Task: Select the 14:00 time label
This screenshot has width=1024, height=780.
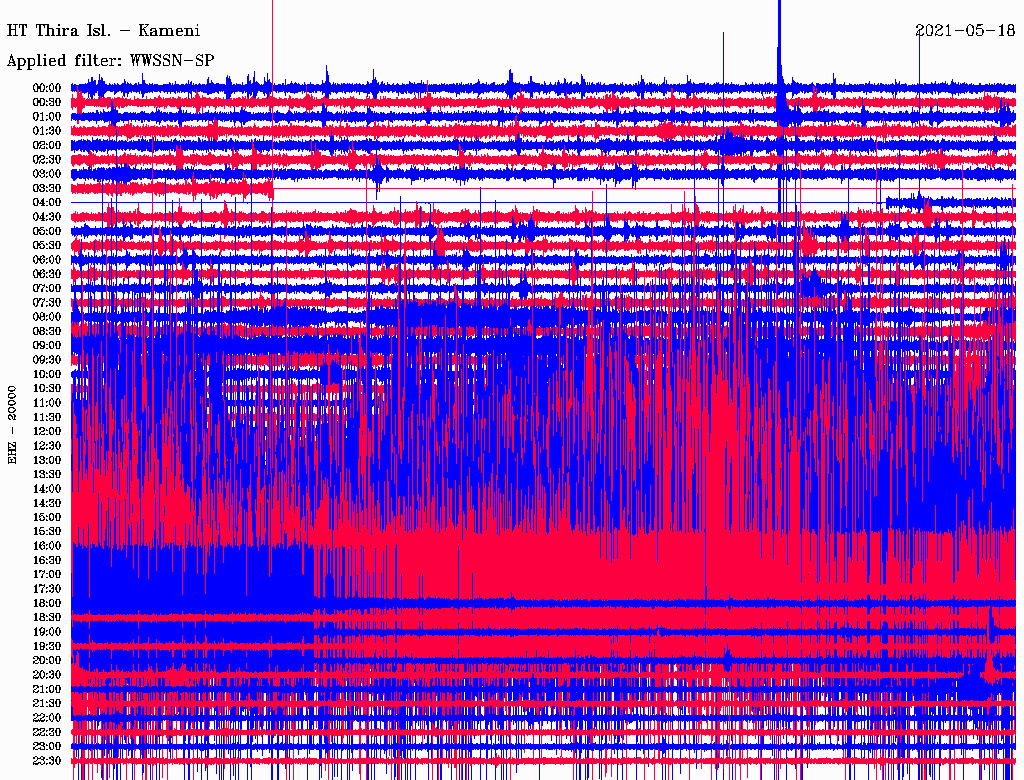Action: click(47, 489)
